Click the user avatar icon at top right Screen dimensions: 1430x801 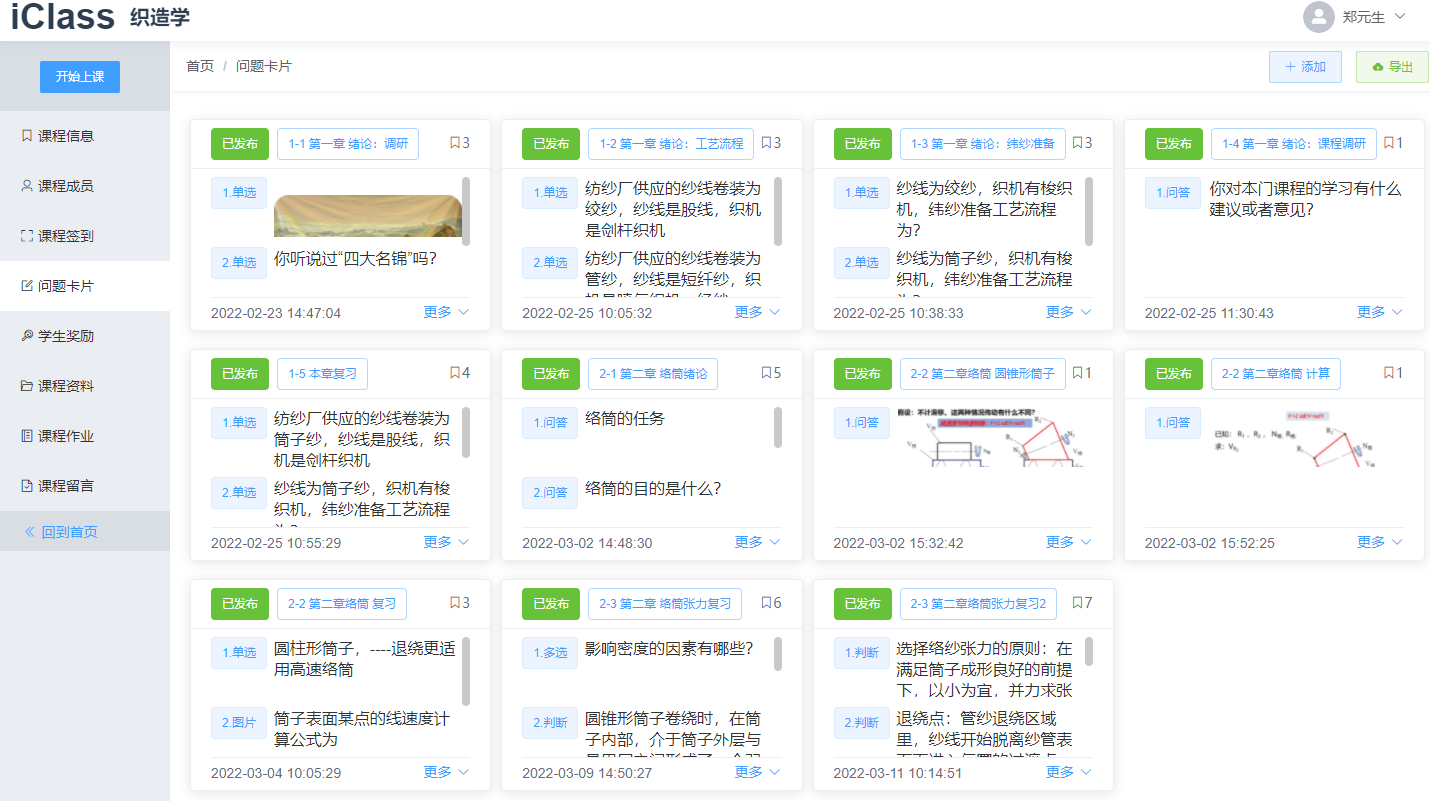click(1319, 17)
